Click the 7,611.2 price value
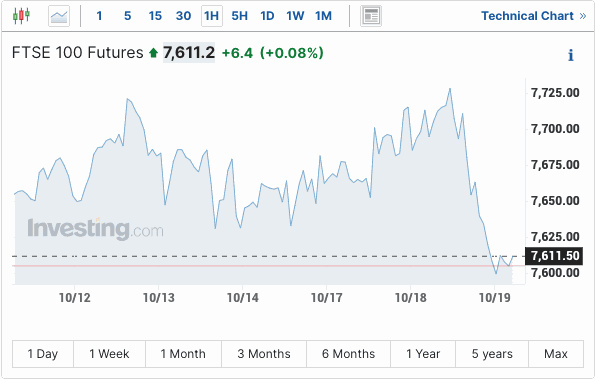The image size is (595, 379). [x=189, y=53]
